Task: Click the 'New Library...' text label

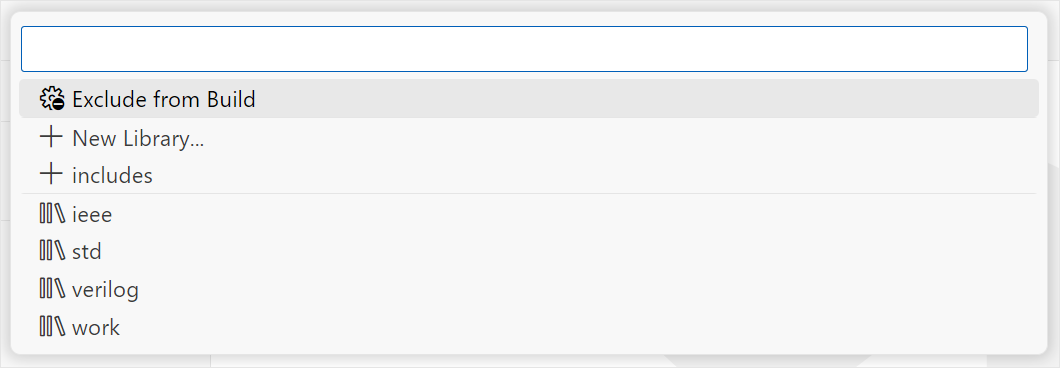Action: point(138,139)
